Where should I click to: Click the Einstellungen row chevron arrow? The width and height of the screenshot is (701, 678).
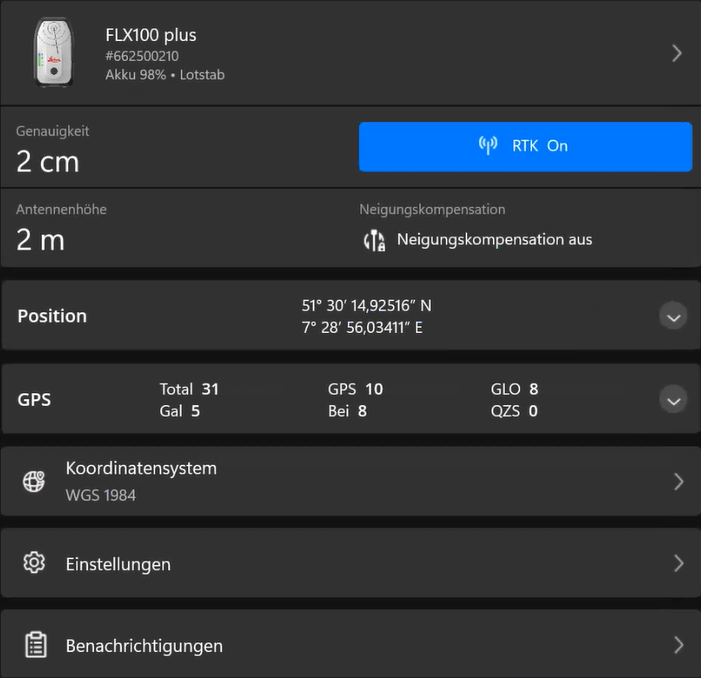[x=678, y=563]
